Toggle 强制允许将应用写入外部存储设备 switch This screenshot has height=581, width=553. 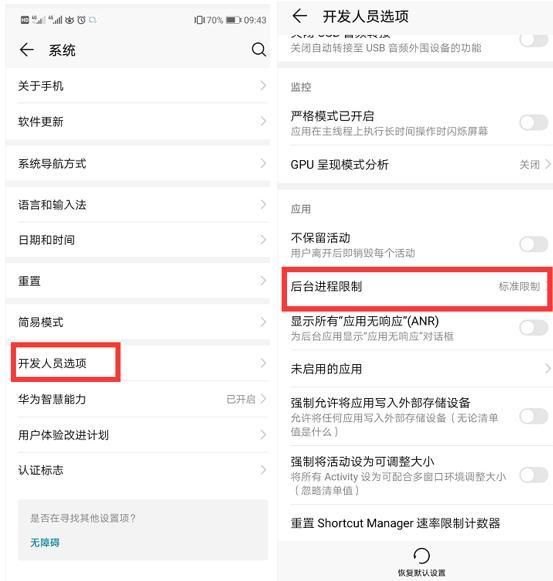tap(534, 416)
